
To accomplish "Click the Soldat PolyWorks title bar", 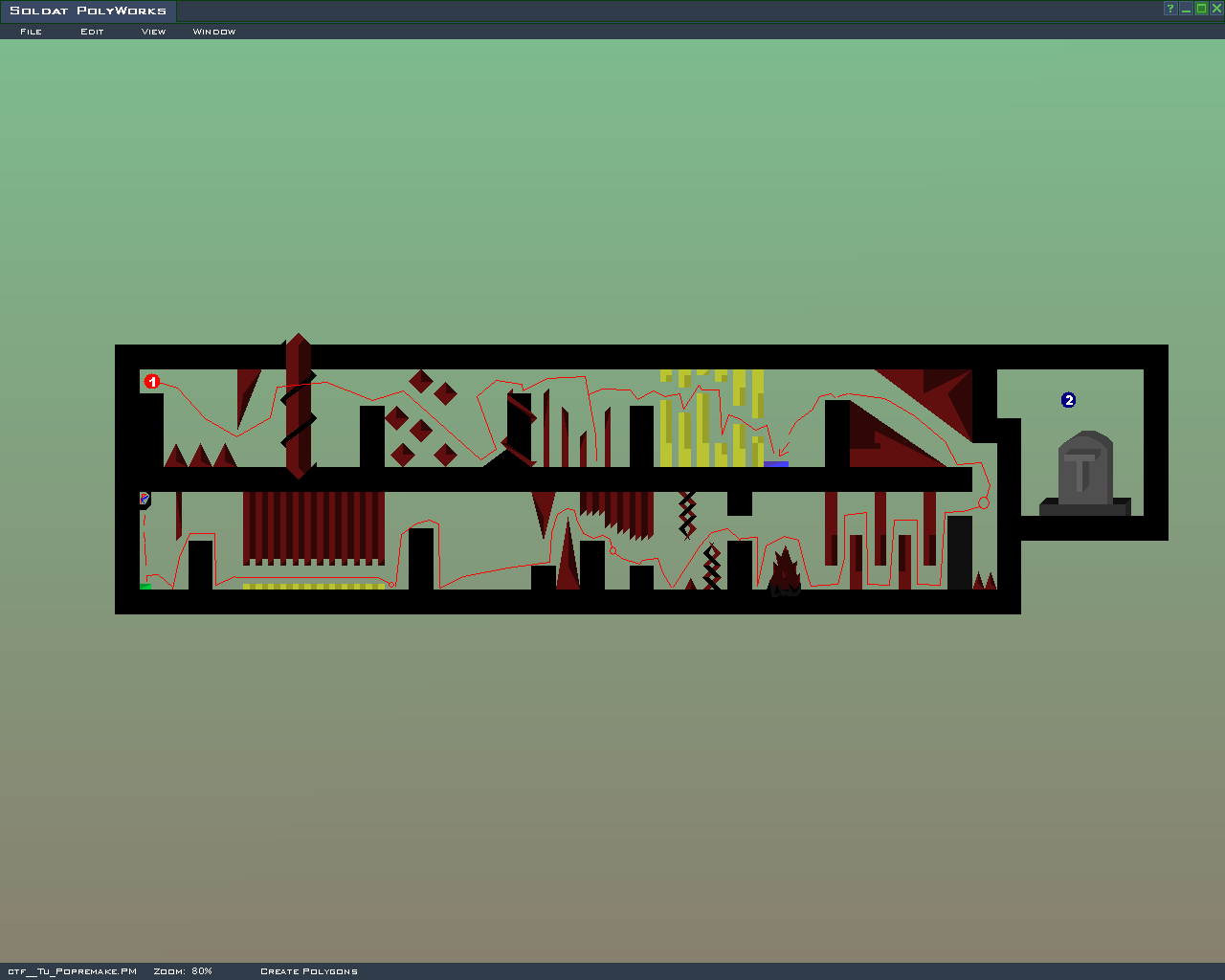I will coord(88,11).
